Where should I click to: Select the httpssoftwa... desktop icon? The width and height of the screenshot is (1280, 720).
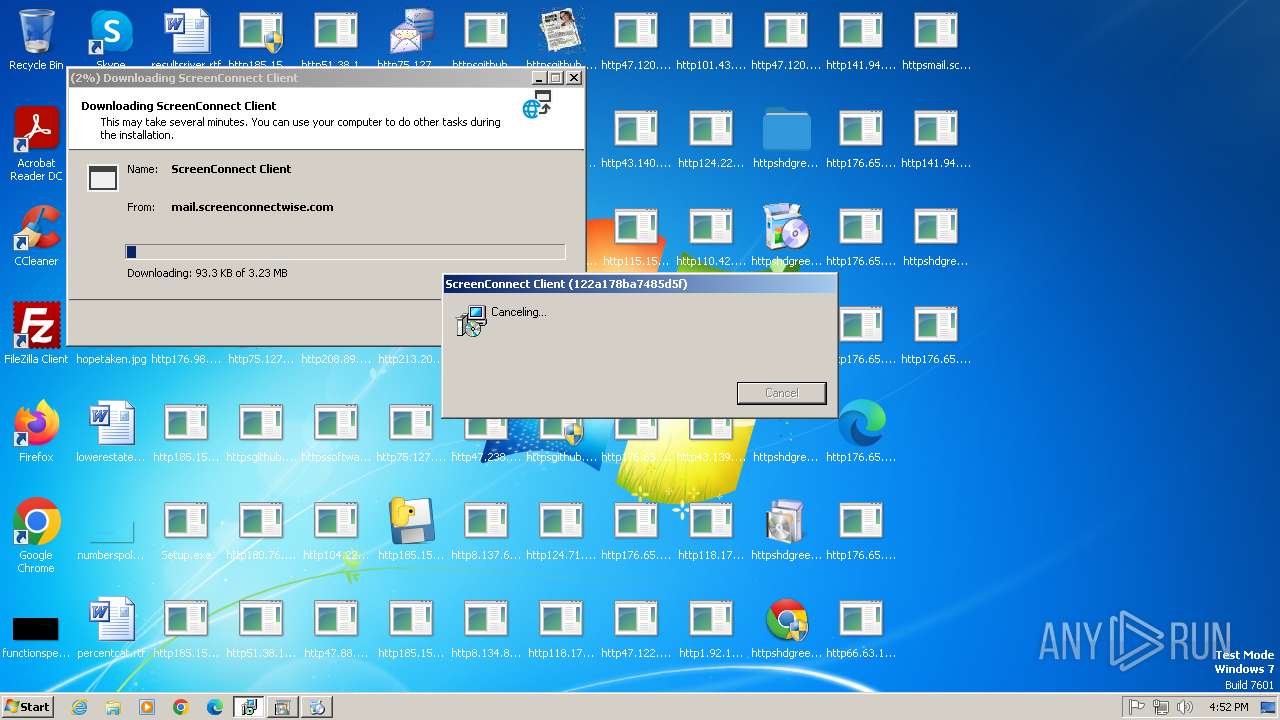[x=336, y=431]
